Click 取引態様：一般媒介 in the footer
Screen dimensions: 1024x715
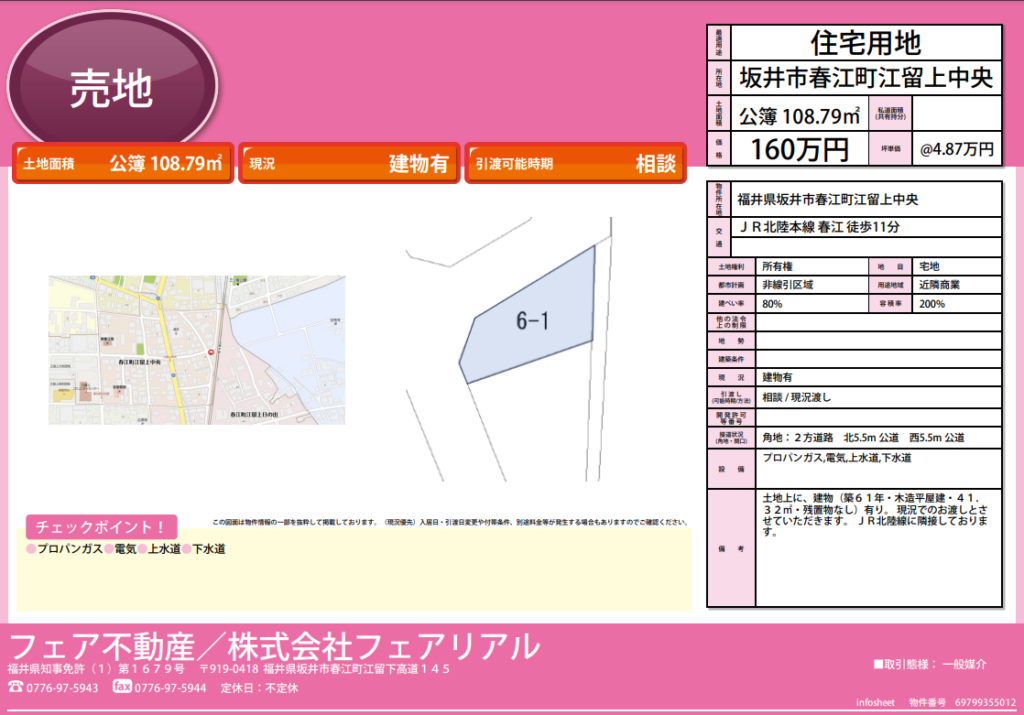click(931, 664)
